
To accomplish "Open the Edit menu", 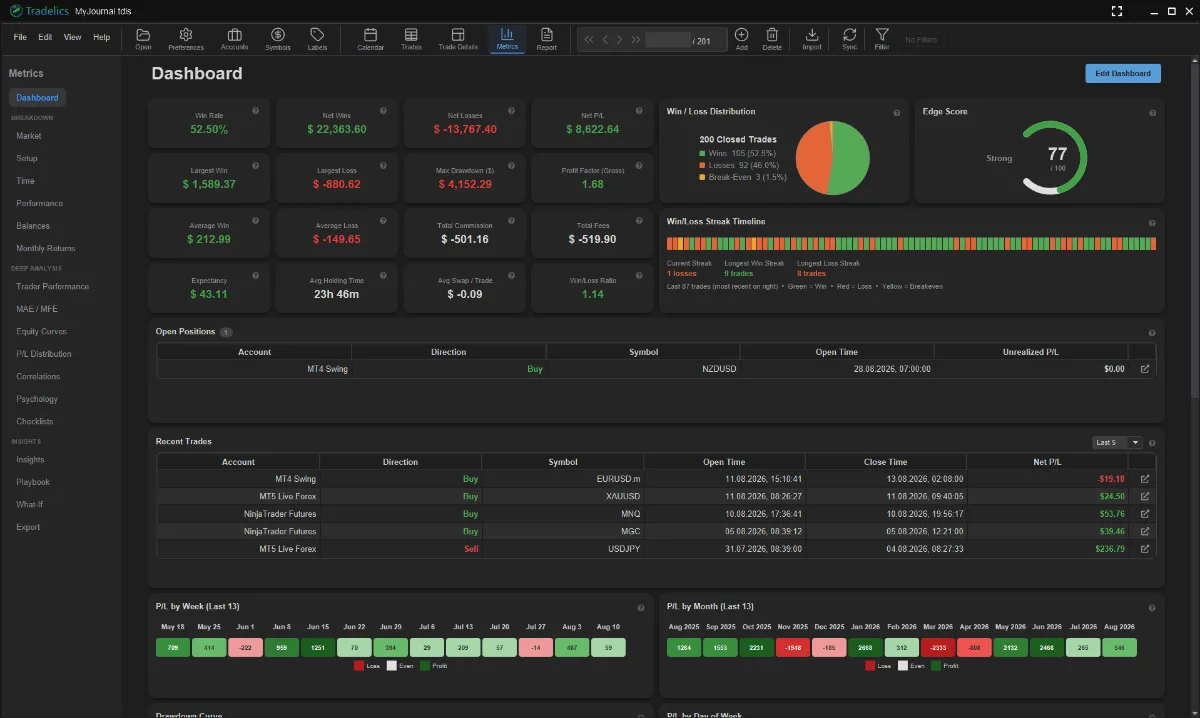I will (x=45, y=37).
